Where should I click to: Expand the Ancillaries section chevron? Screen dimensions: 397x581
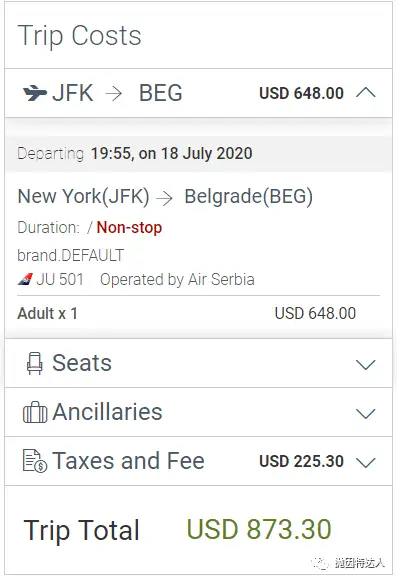coord(366,414)
